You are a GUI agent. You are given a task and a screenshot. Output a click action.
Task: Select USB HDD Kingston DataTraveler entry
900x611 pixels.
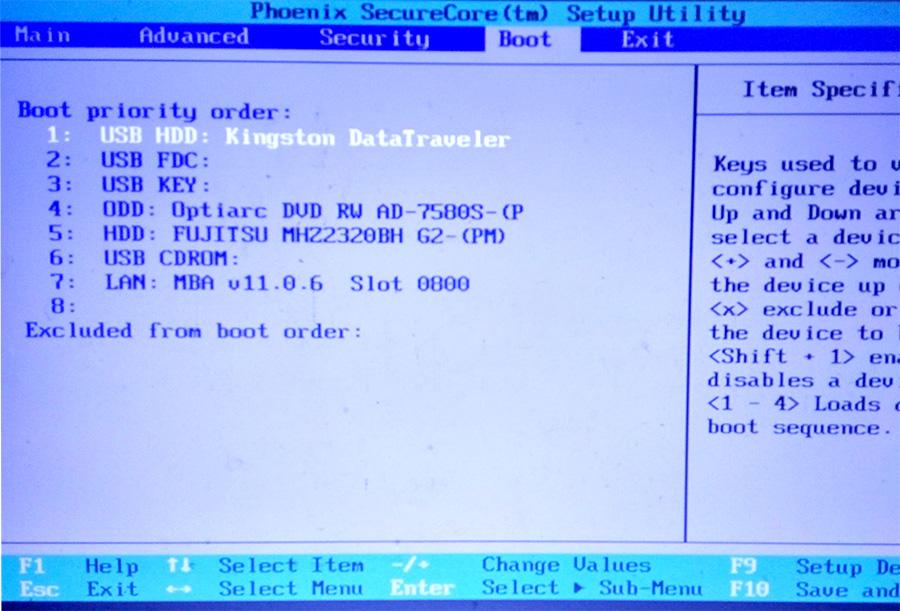[304, 138]
